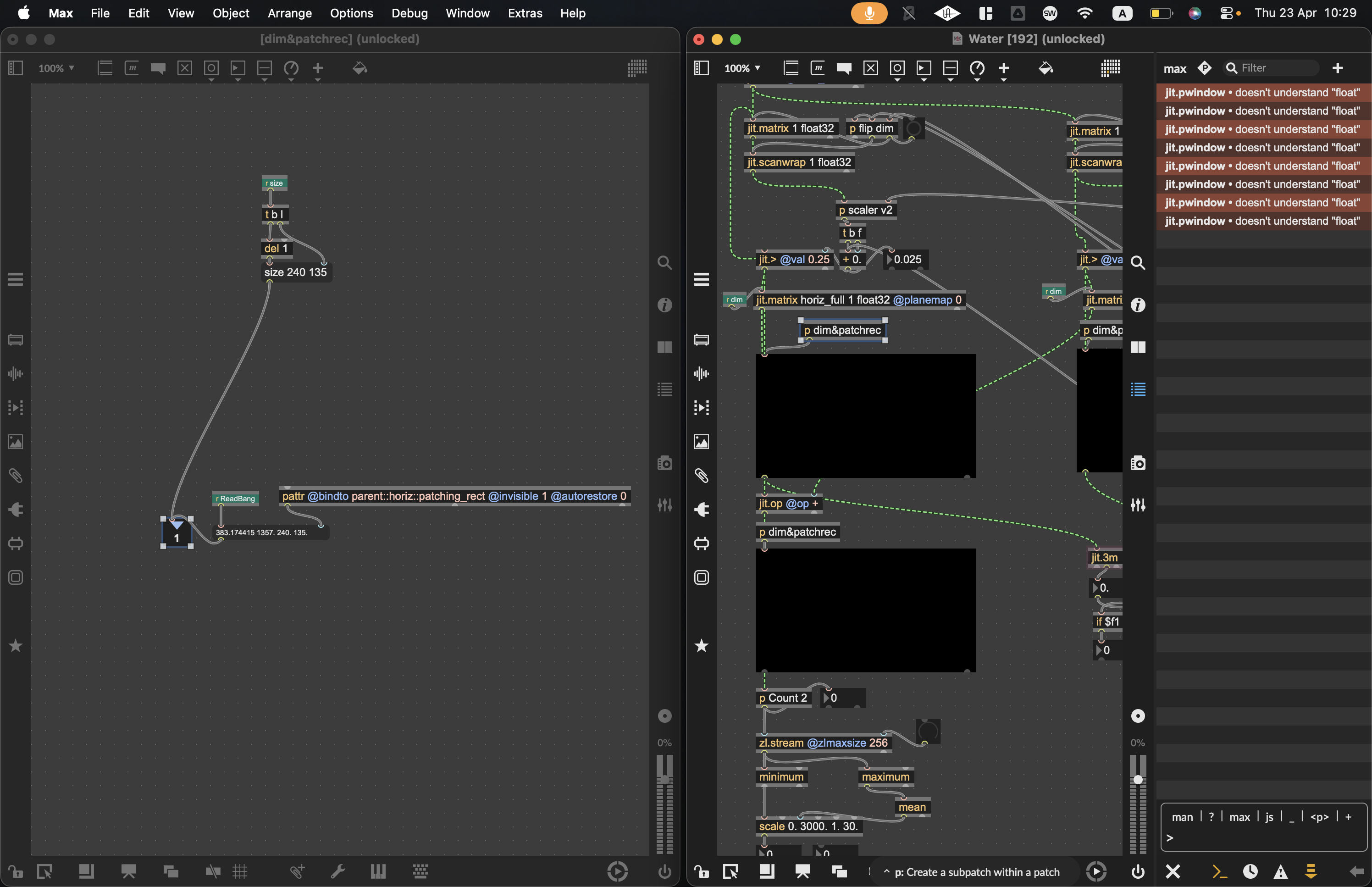Click the Snapshots camera icon in sidebar
This screenshot has height=887, width=1372.
click(1138, 463)
